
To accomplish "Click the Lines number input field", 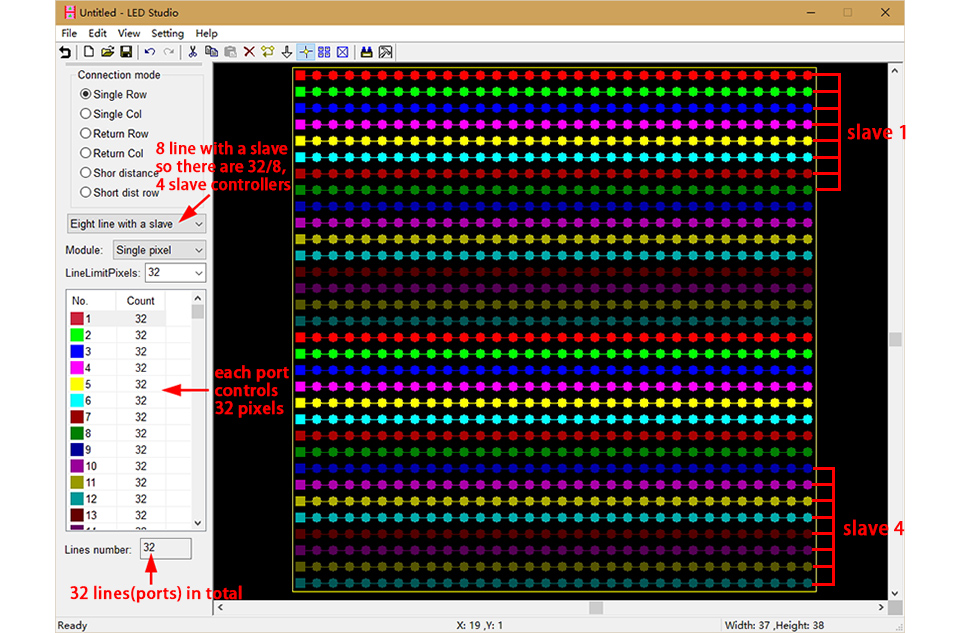I will pos(165,549).
